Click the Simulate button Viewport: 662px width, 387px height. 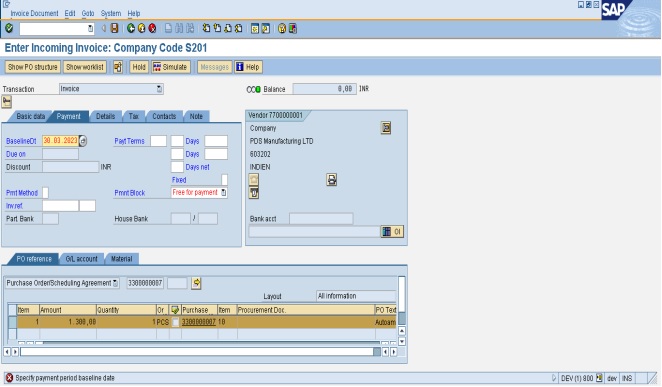point(171,67)
